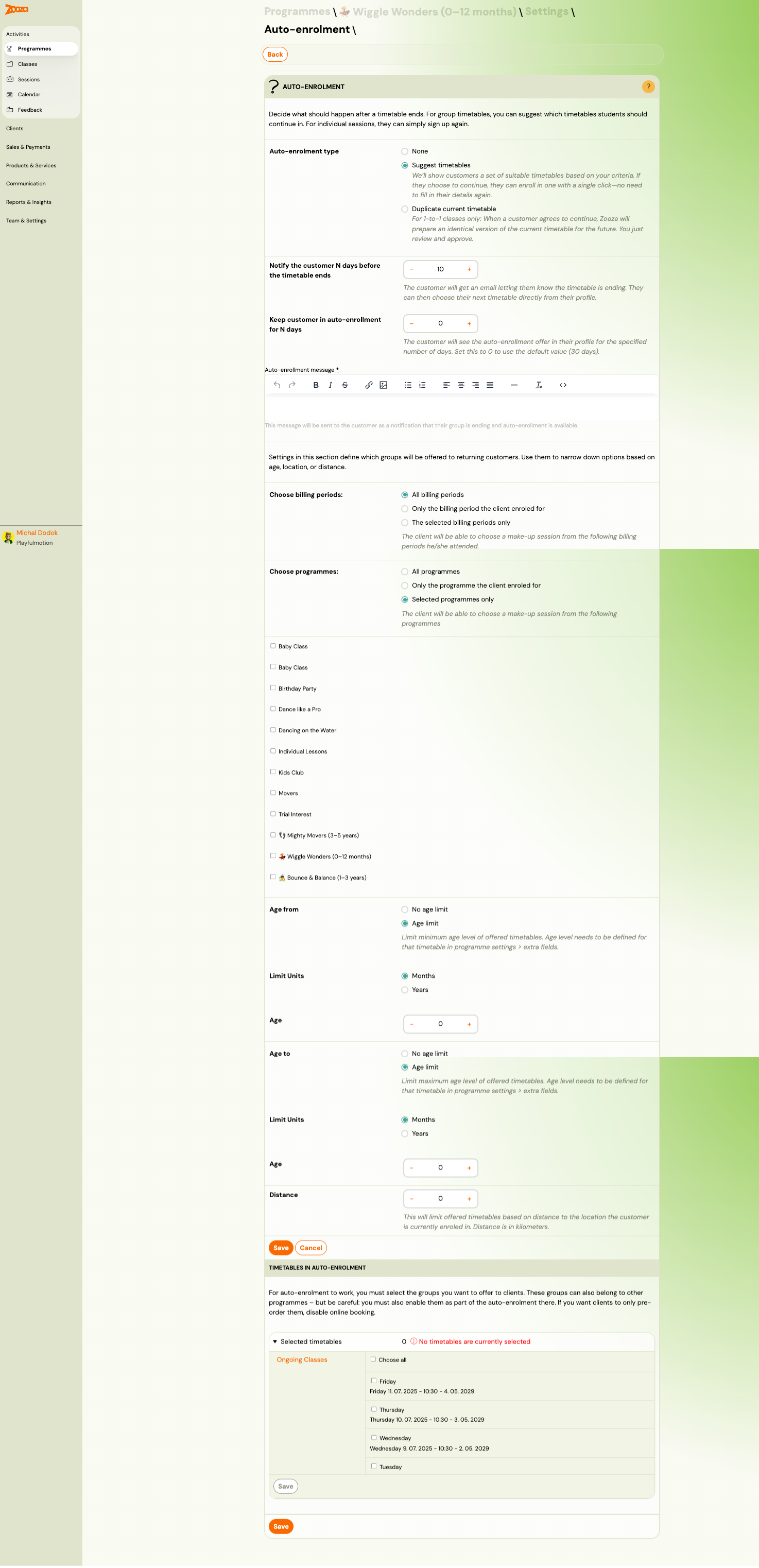The image size is (759, 1568).
Task: Open the Sales & Payments section
Action: click(x=28, y=147)
